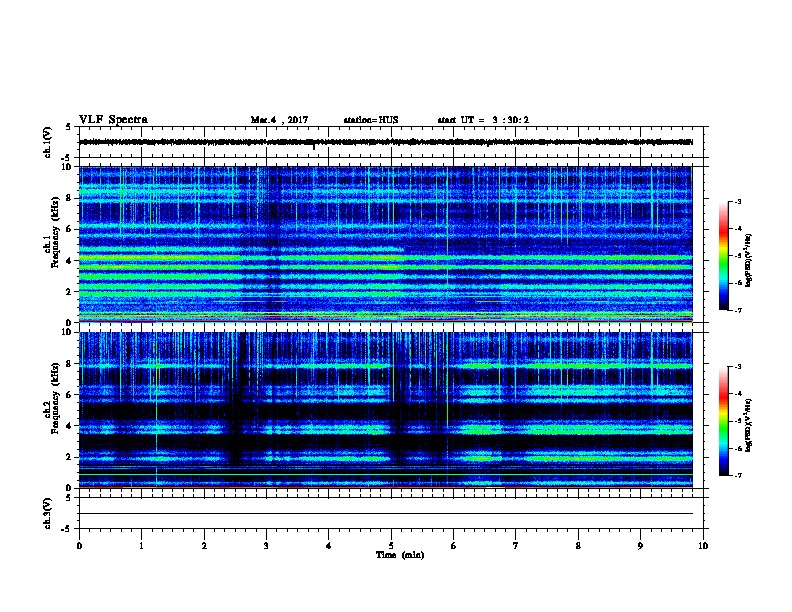Click time axis tick label "0"

(x=79, y=545)
